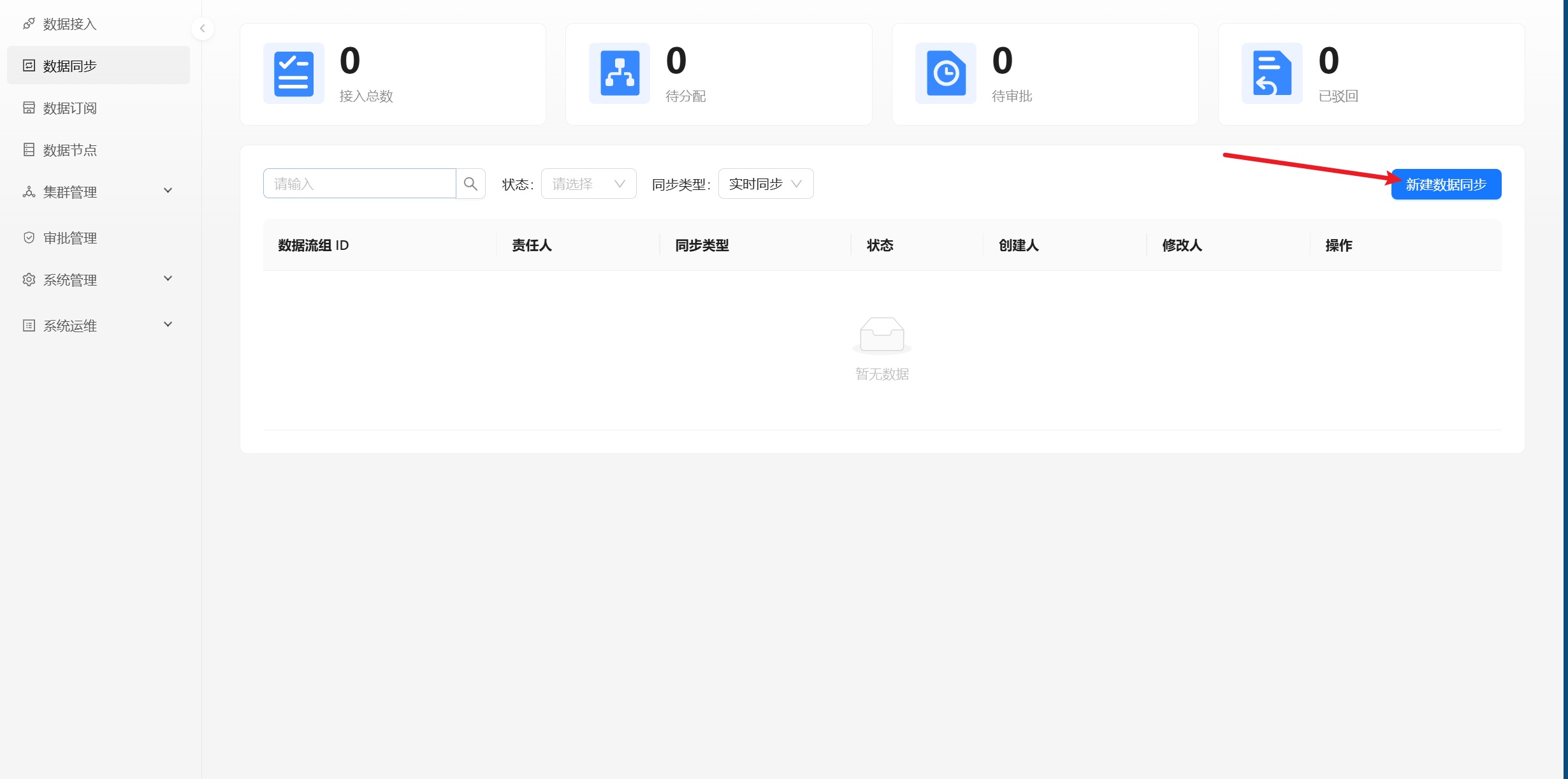Screen dimensions: 1568x779
Task: Click the 数据流组 ID column header
Action: pos(314,245)
